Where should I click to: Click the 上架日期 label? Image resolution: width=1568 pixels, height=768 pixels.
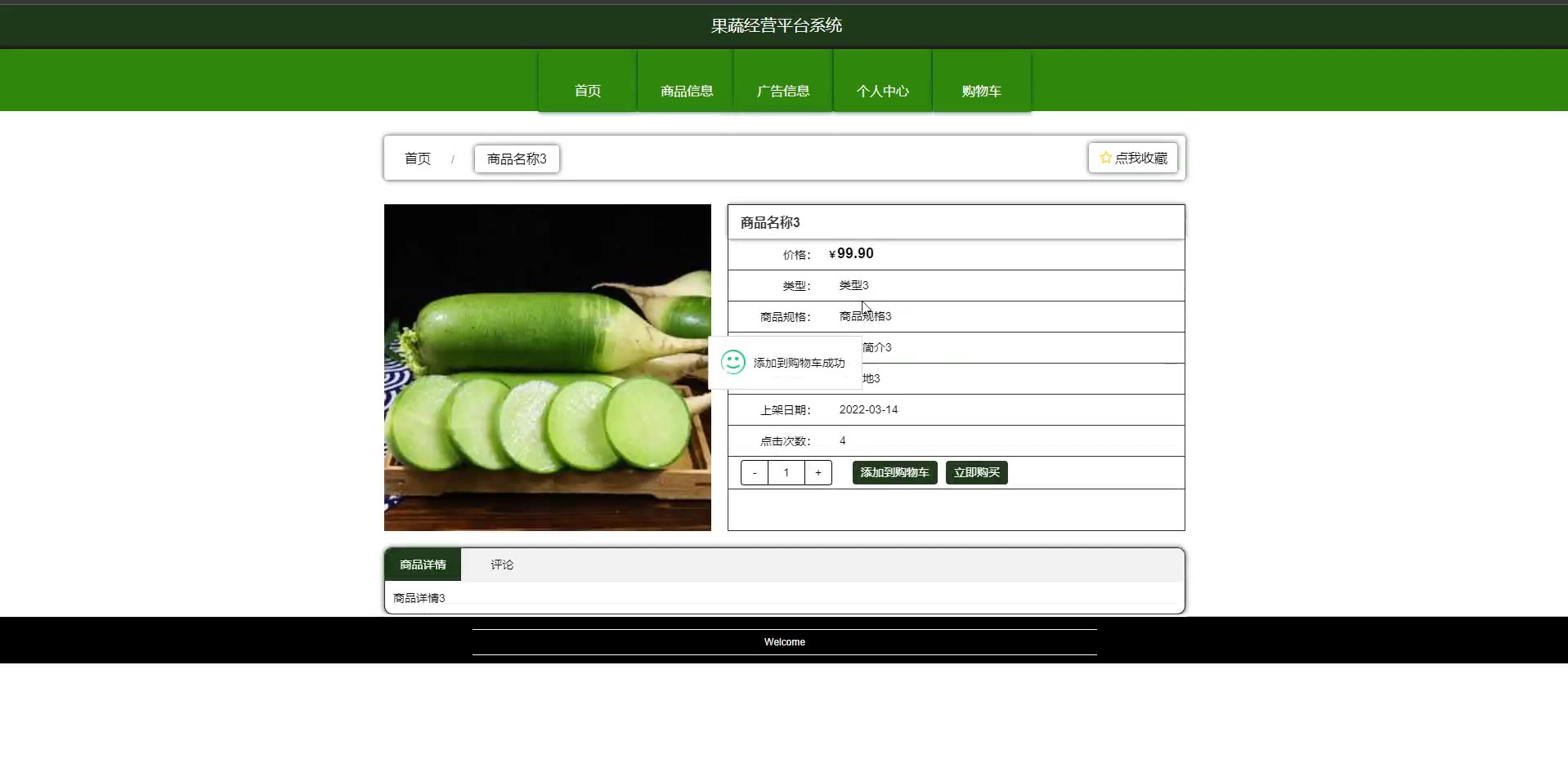click(x=785, y=410)
